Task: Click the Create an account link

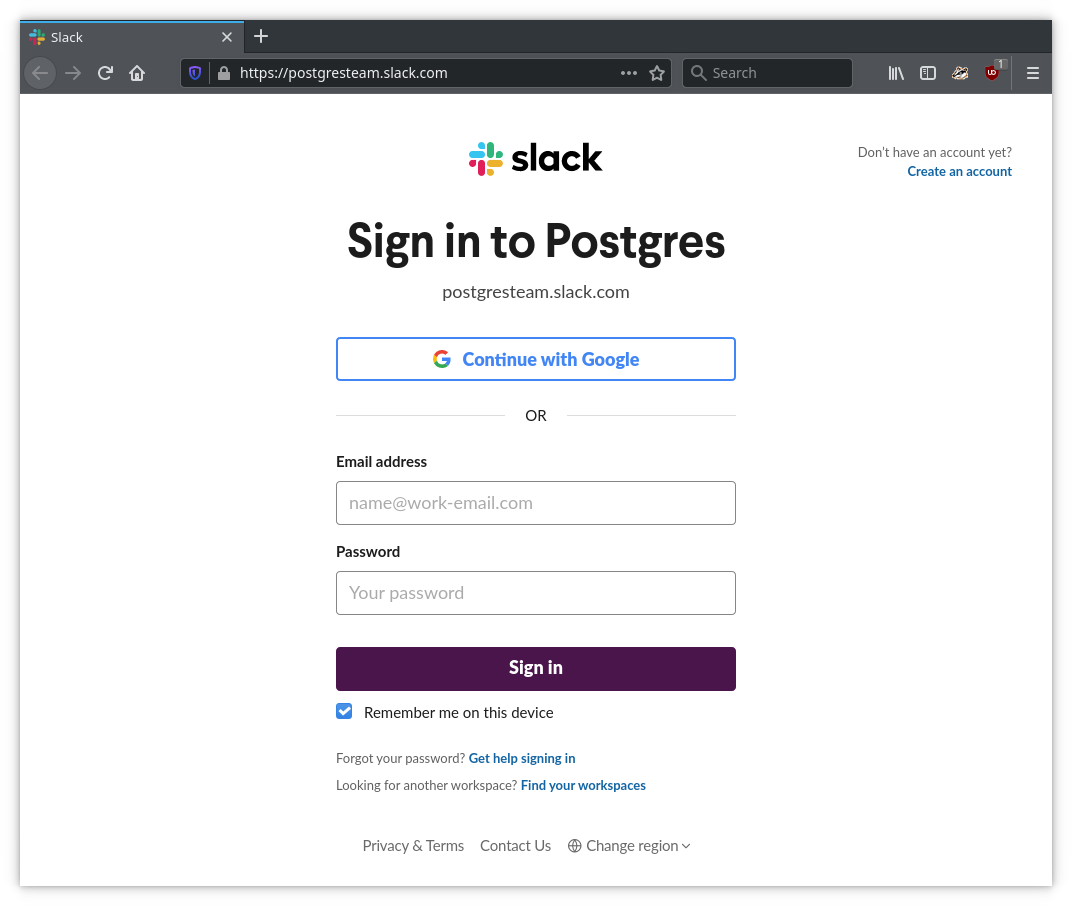Action: click(x=959, y=172)
